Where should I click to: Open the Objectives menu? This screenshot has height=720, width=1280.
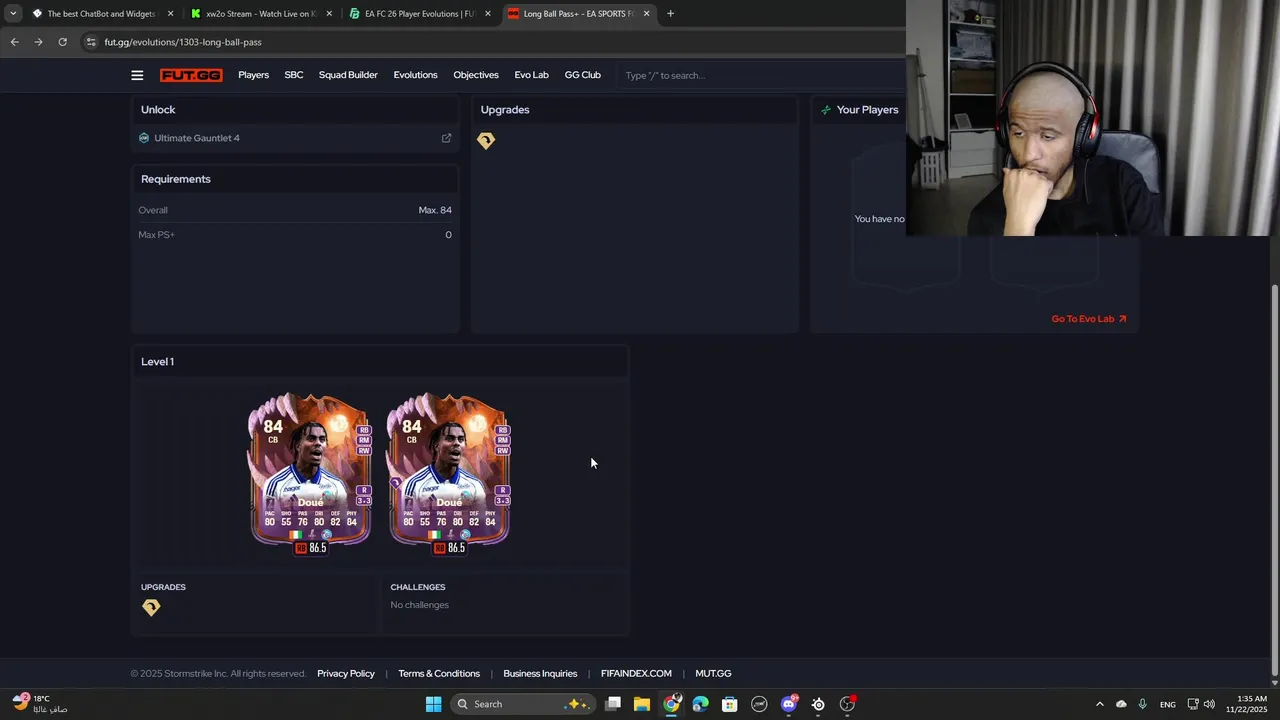476,75
